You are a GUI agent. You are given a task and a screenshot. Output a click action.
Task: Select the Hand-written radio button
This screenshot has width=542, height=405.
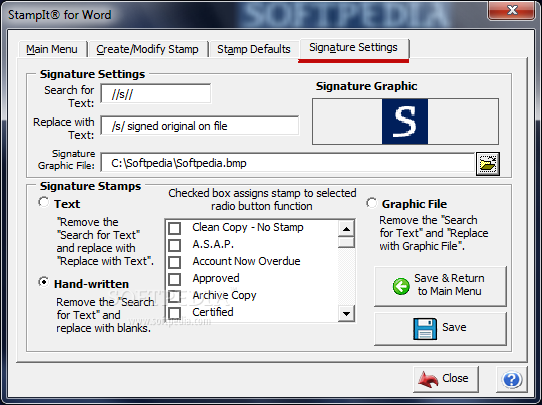click(x=44, y=282)
